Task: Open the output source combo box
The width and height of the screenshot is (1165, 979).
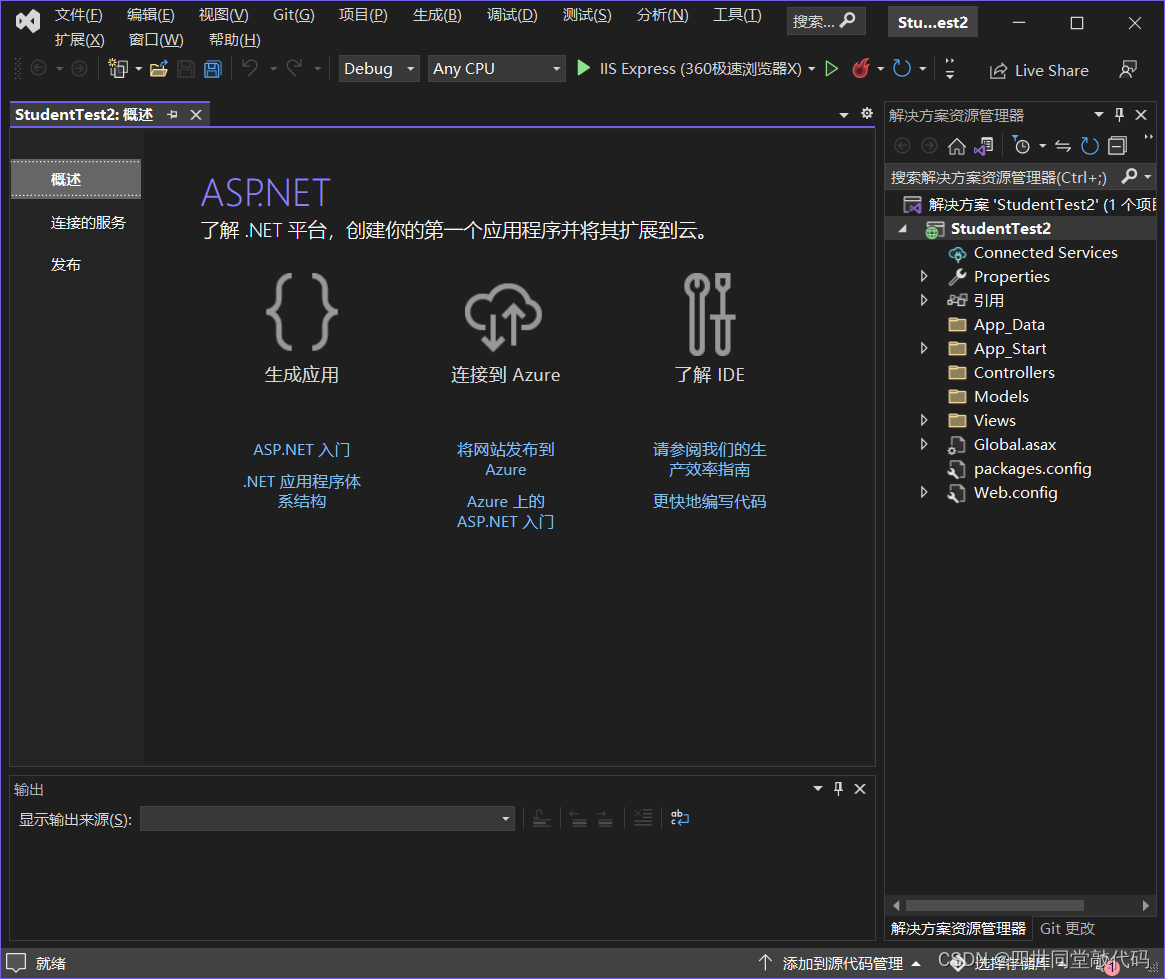Action: (x=327, y=819)
